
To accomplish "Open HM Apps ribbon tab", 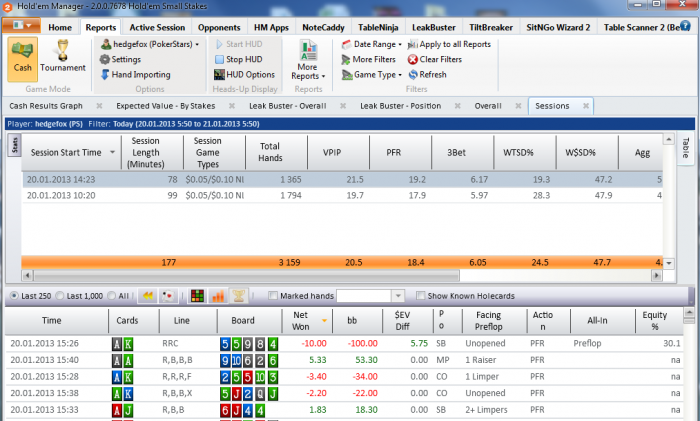I will pyautogui.click(x=271, y=27).
